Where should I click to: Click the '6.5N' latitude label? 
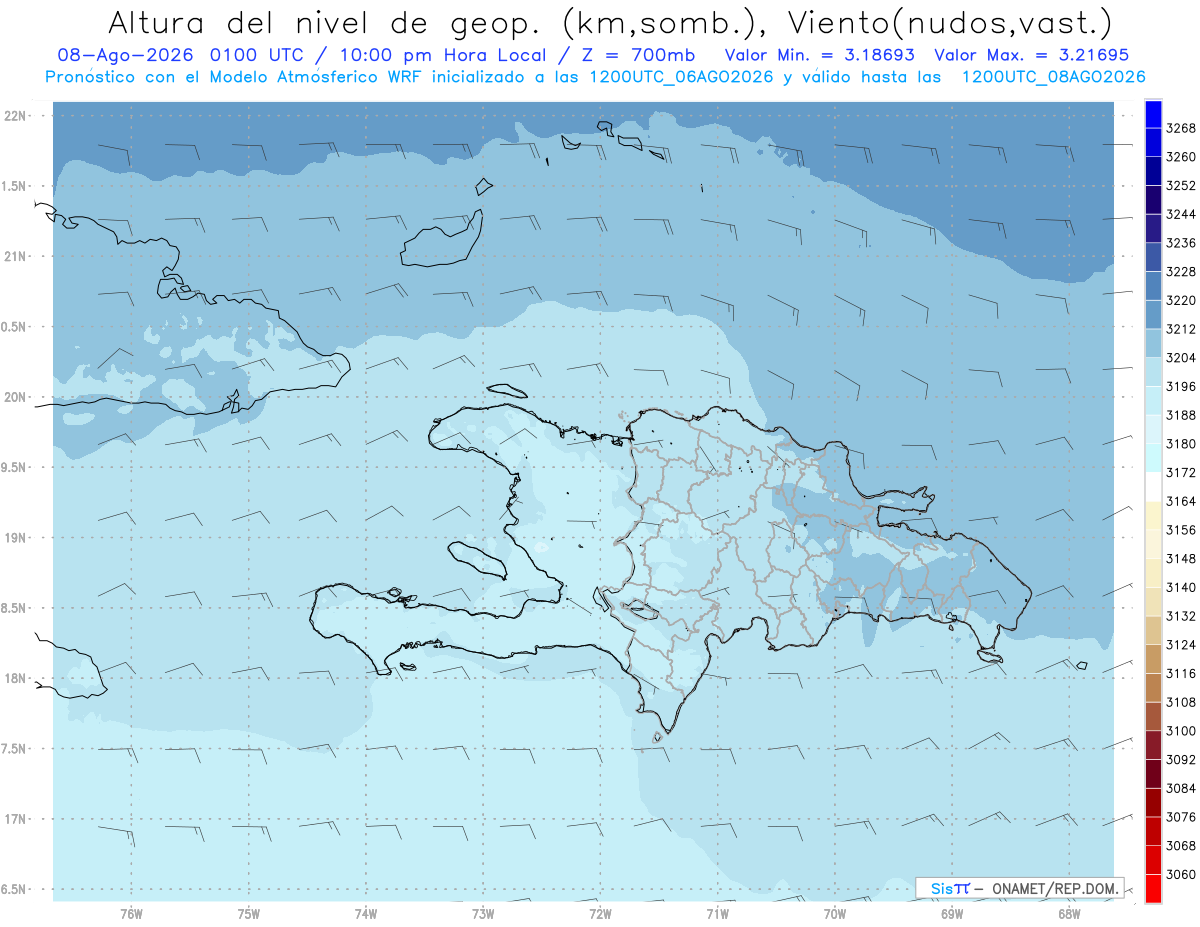(14, 890)
